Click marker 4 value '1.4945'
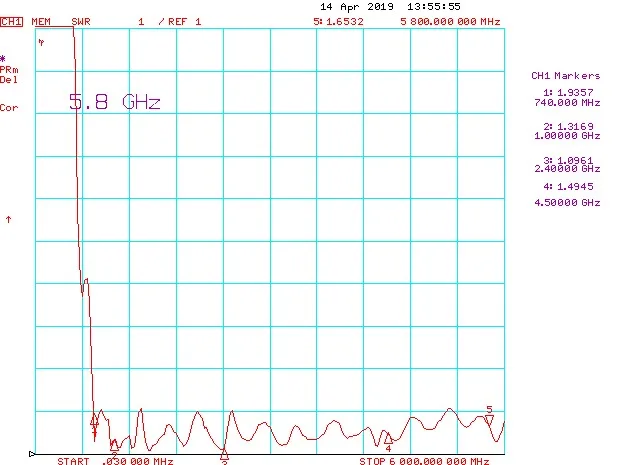The image size is (640, 465). [575, 187]
